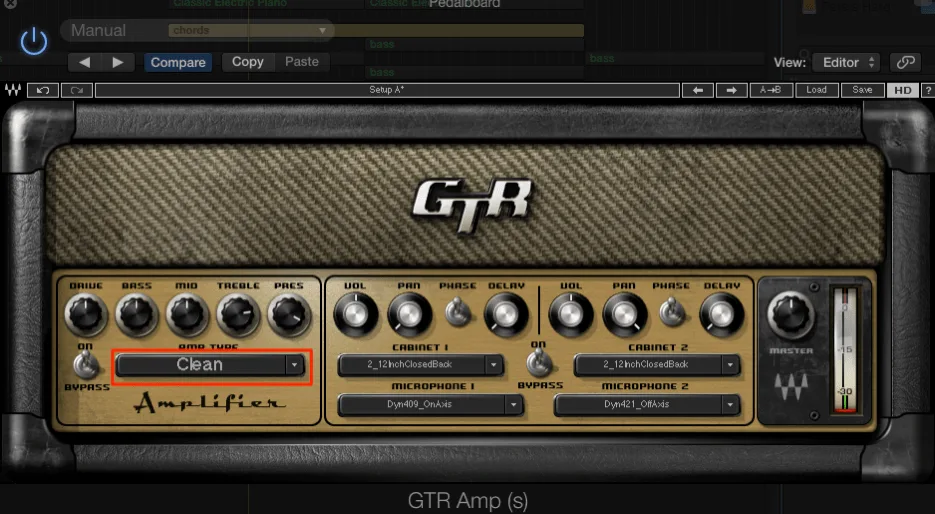The image size is (935, 514).
Task: Click the output level meter
Action: (x=846, y=350)
